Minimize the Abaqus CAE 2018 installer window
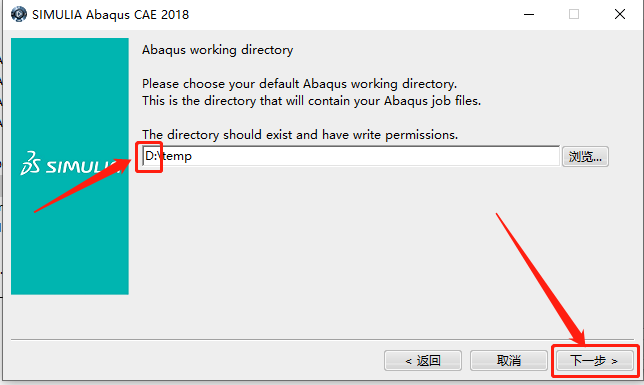 coord(529,14)
